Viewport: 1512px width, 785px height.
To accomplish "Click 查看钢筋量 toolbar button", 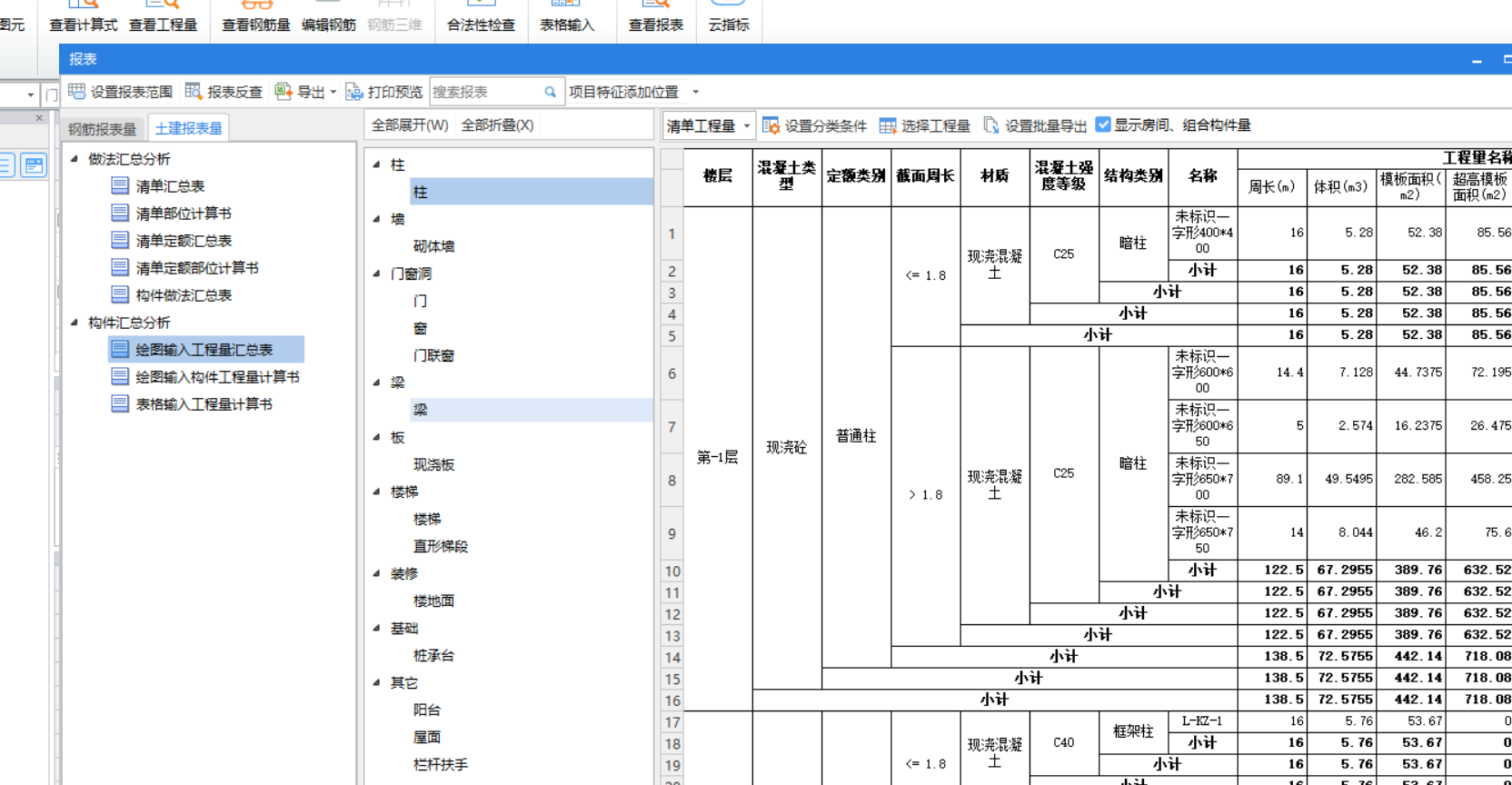I will point(256,17).
